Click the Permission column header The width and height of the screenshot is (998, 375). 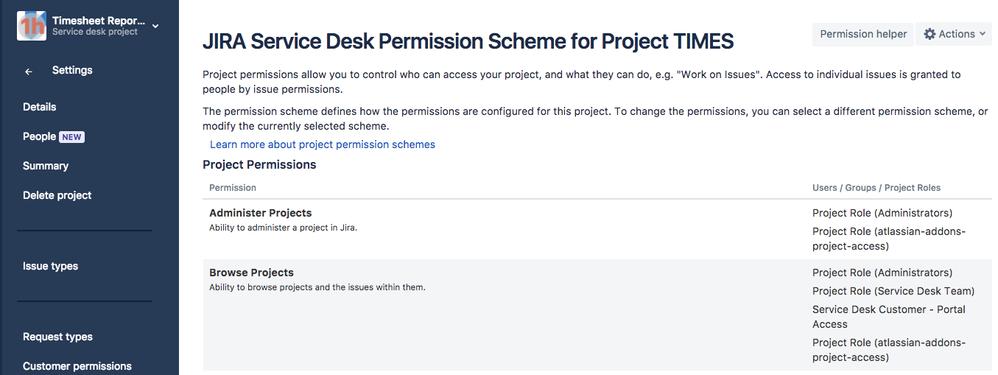coord(233,188)
